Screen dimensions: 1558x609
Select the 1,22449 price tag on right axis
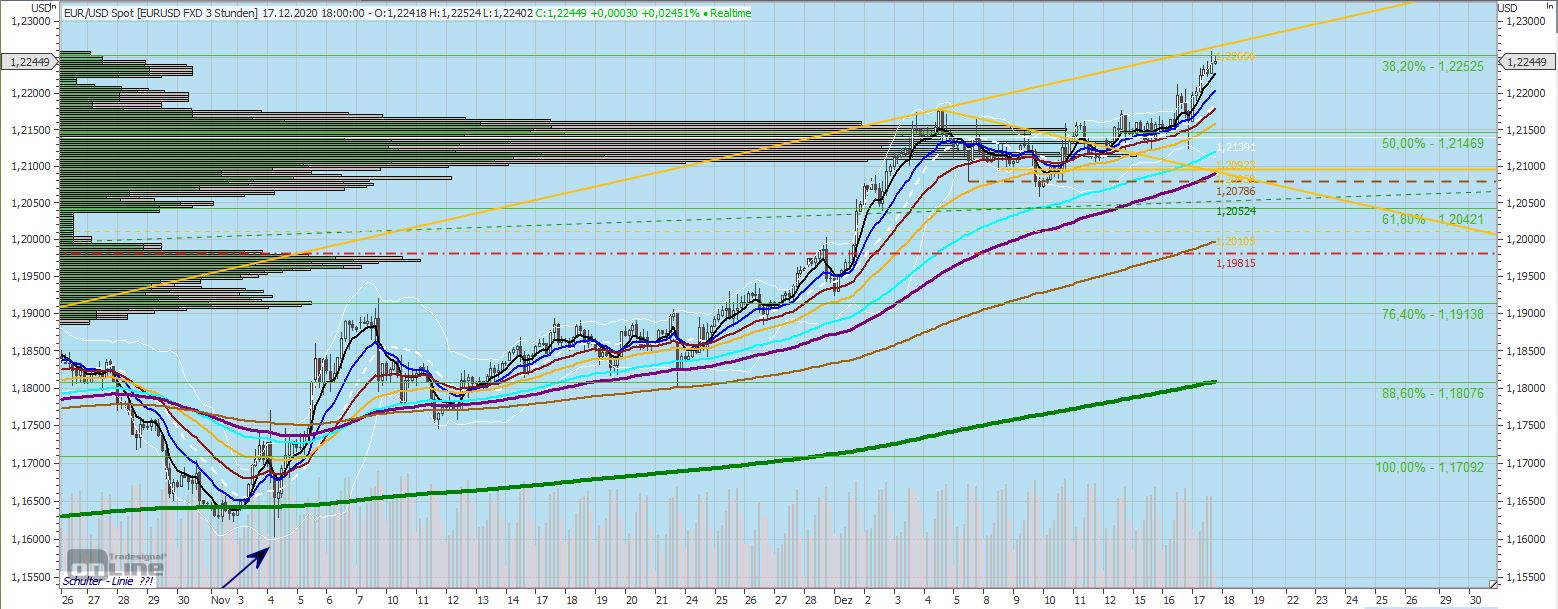(1527, 62)
